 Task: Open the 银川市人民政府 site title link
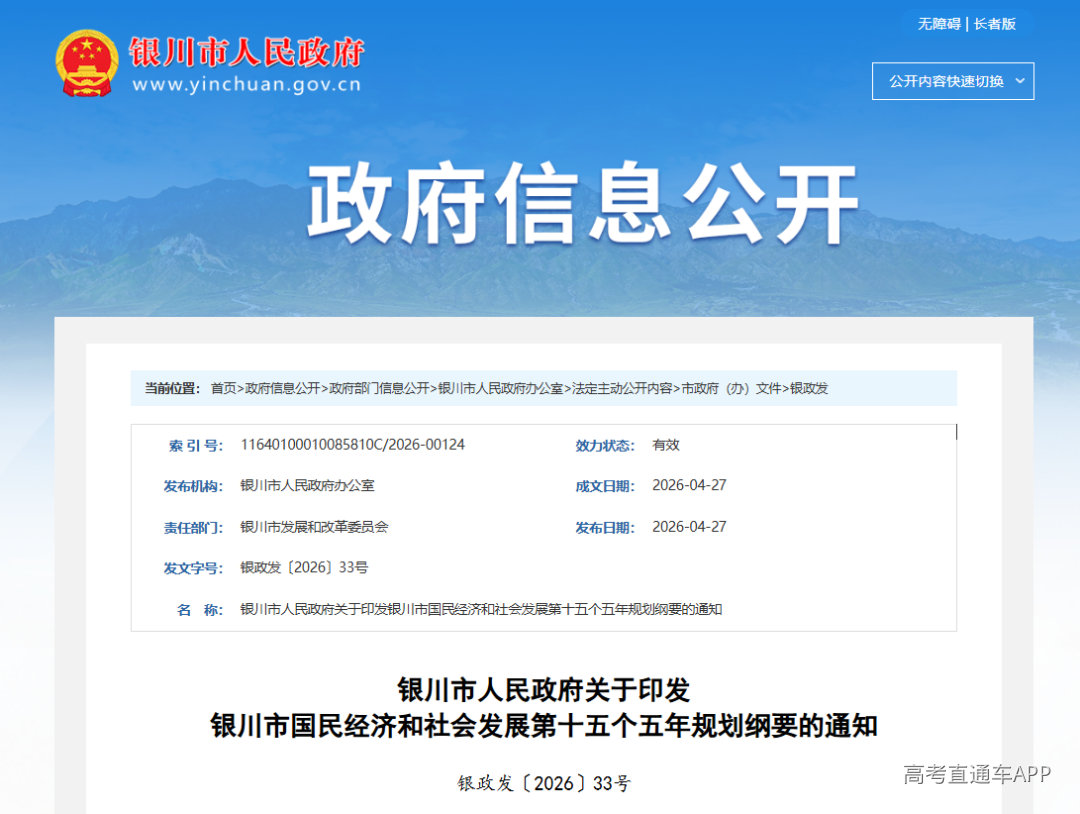click(247, 52)
